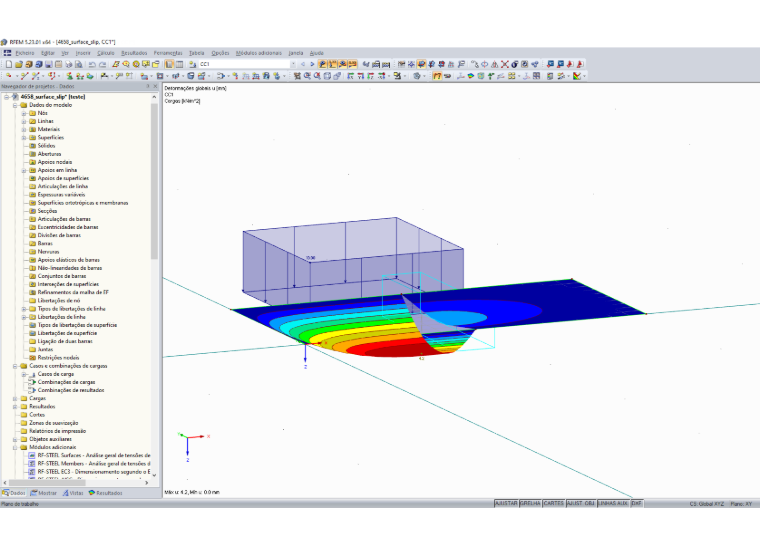
Task: Open a file using the folder icon
Action: pos(18,64)
